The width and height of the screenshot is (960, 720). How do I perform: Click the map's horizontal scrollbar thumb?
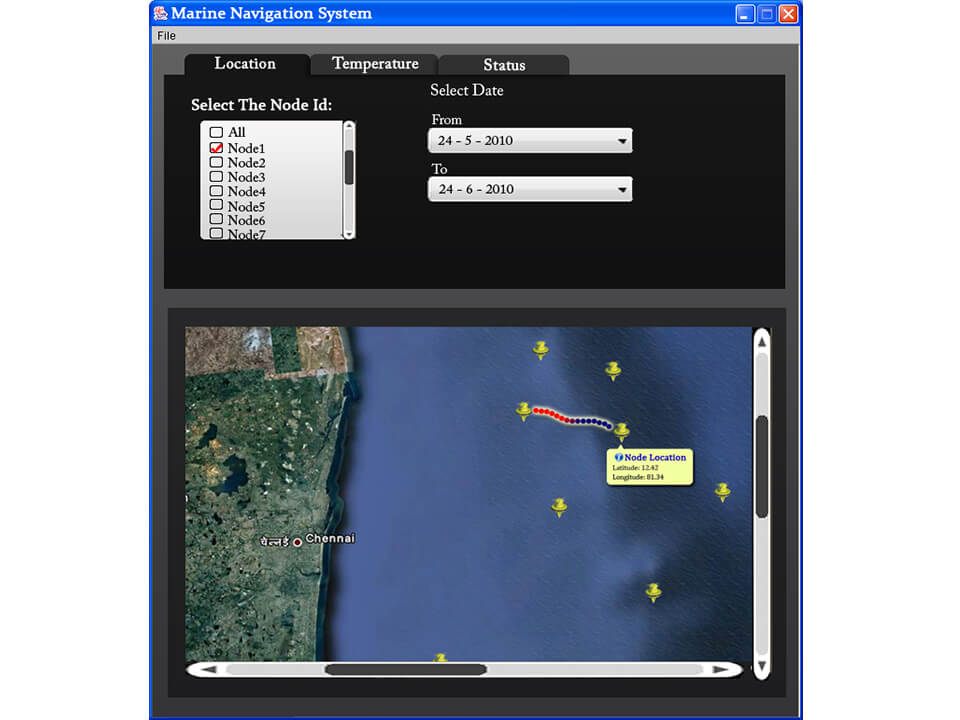405,669
